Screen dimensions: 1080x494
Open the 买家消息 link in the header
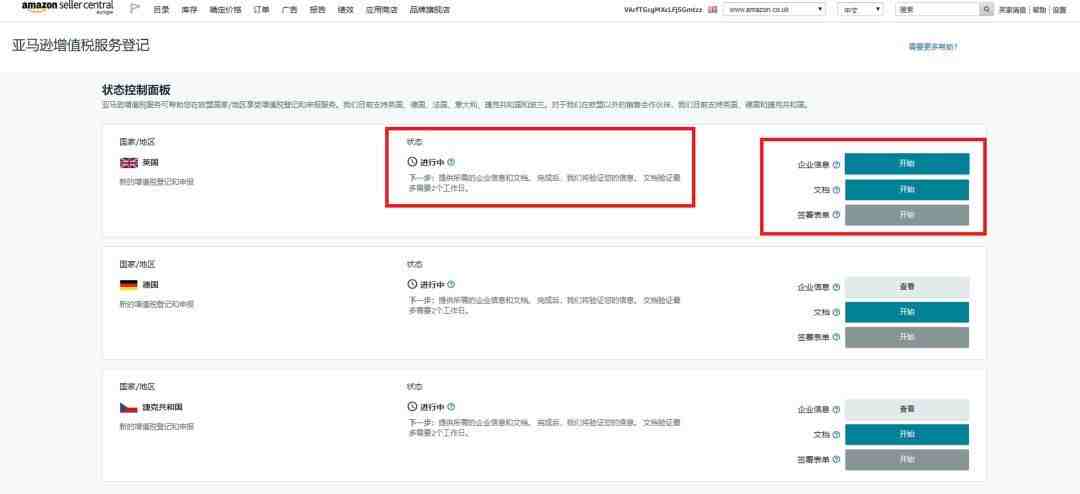1012,10
